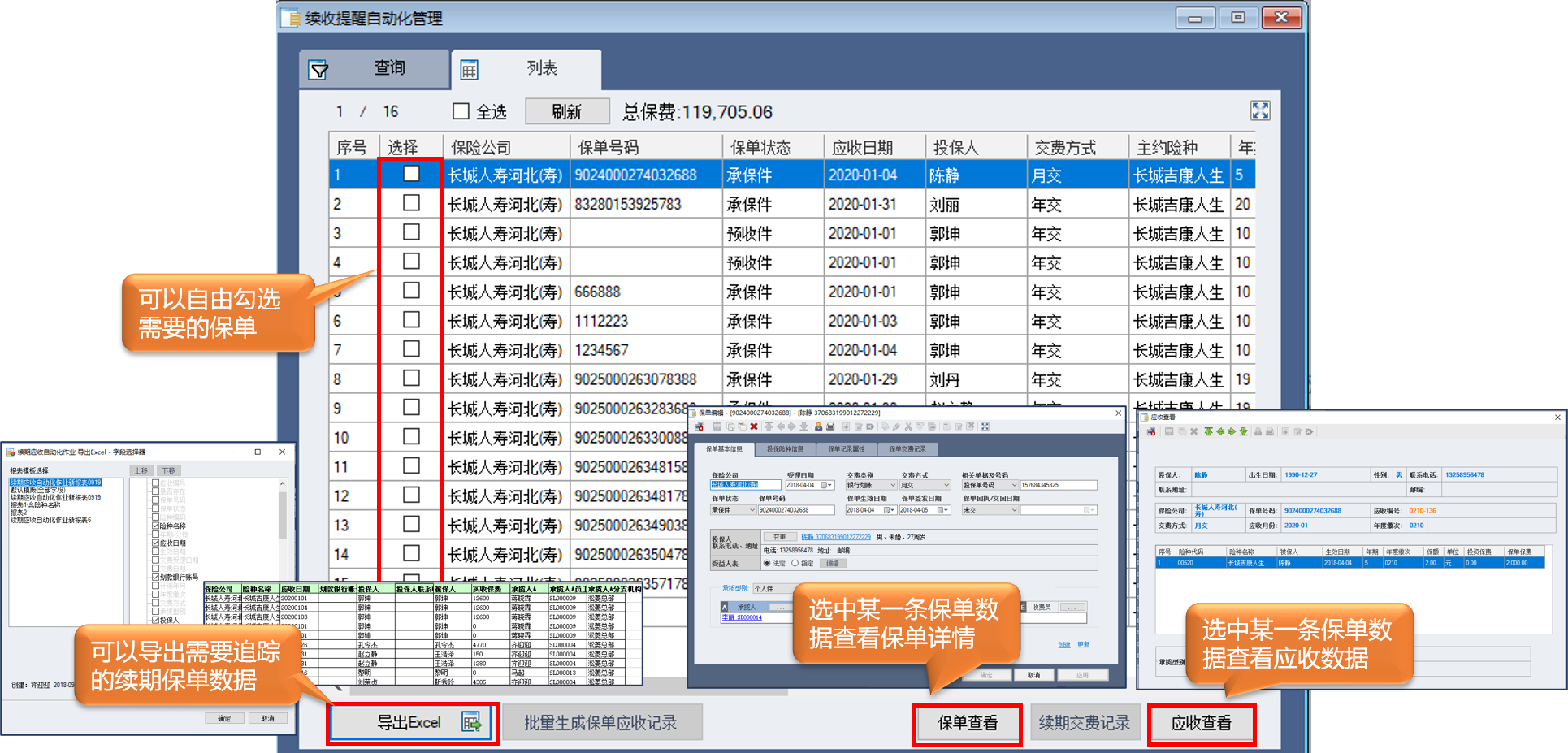Click the fullscreen expand icon above the table
The width and height of the screenshot is (1568, 753).
pyautogui.click(x=1259, y=111)
